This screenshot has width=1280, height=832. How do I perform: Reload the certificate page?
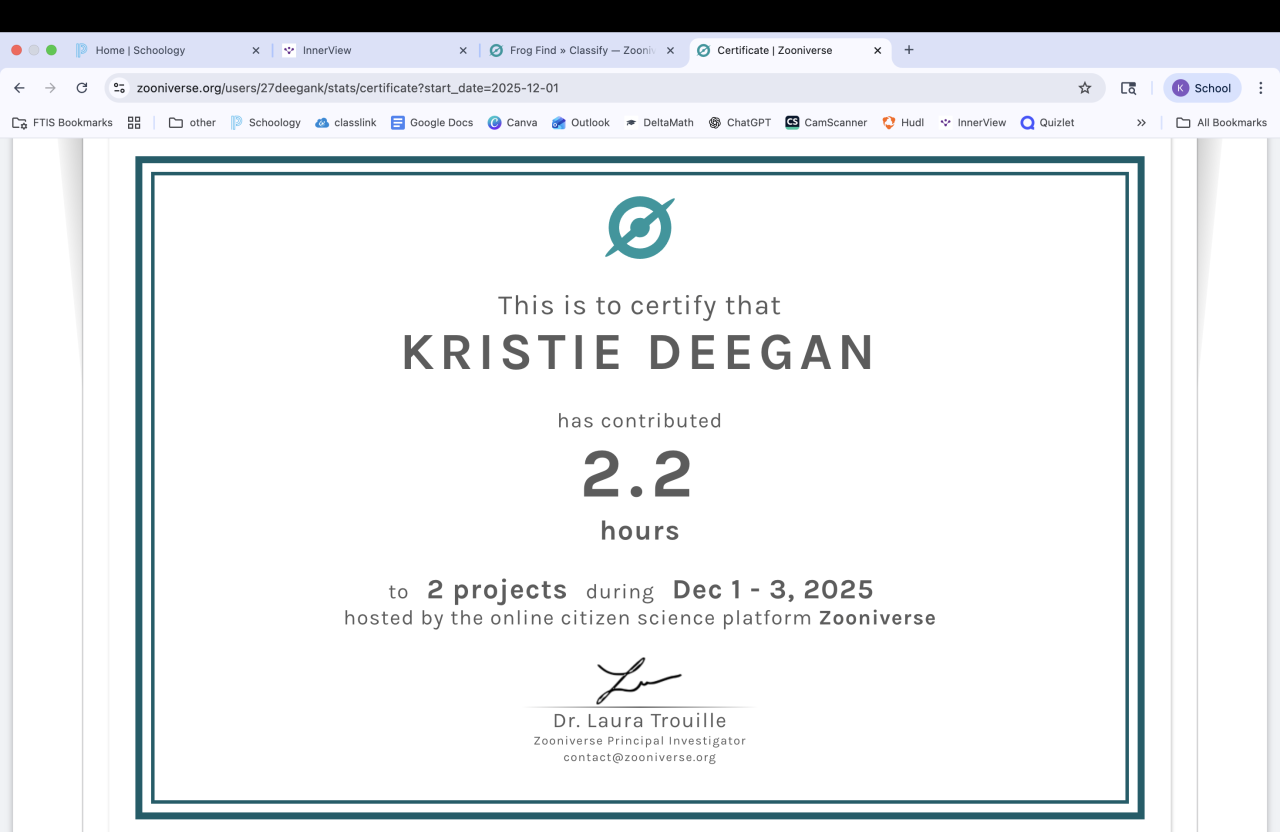(82, 88)
